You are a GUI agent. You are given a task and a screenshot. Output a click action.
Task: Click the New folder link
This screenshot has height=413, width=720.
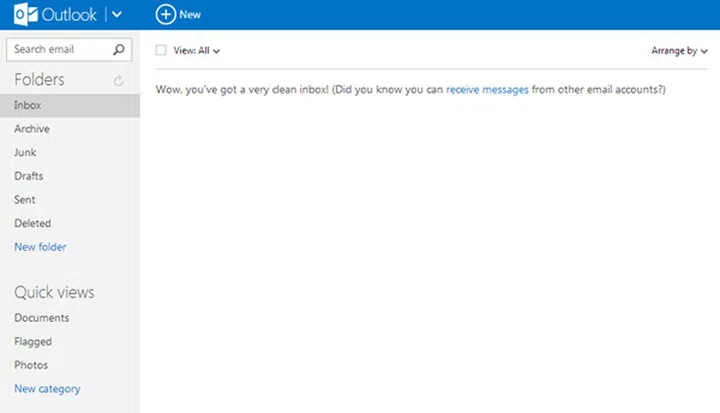(40, 247)
